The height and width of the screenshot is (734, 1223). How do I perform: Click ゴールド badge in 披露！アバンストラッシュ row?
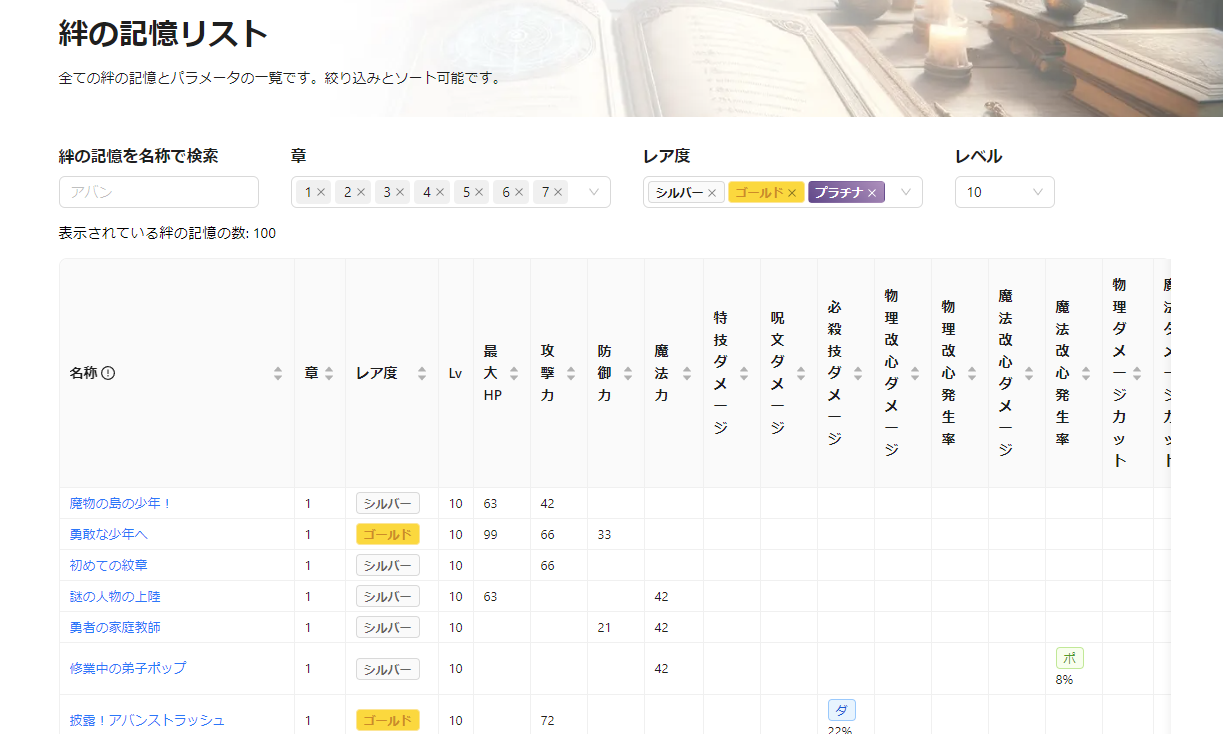tap(388, 720)
